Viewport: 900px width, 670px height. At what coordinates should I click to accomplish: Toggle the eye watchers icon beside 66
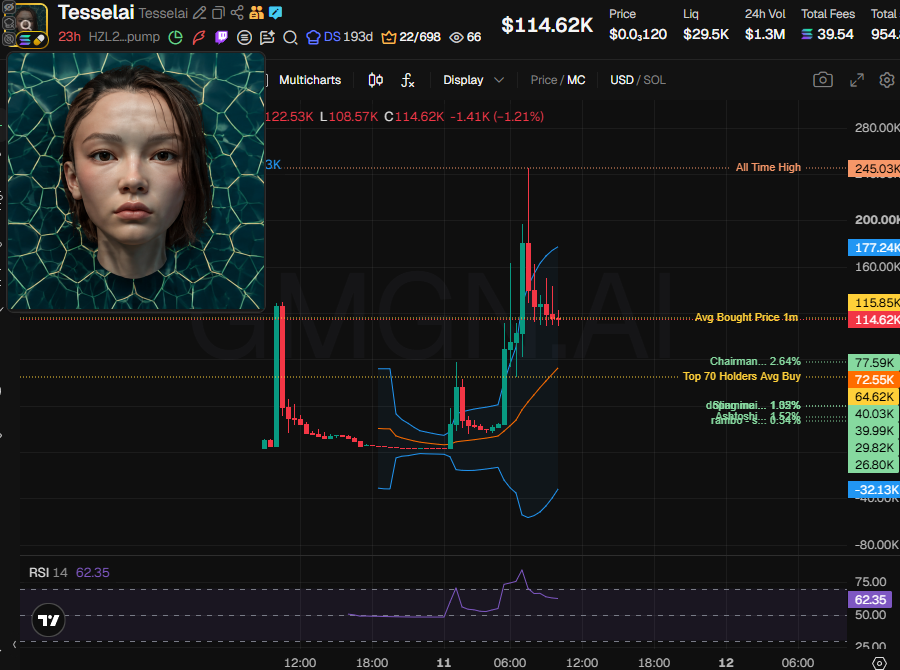(456, 38)
